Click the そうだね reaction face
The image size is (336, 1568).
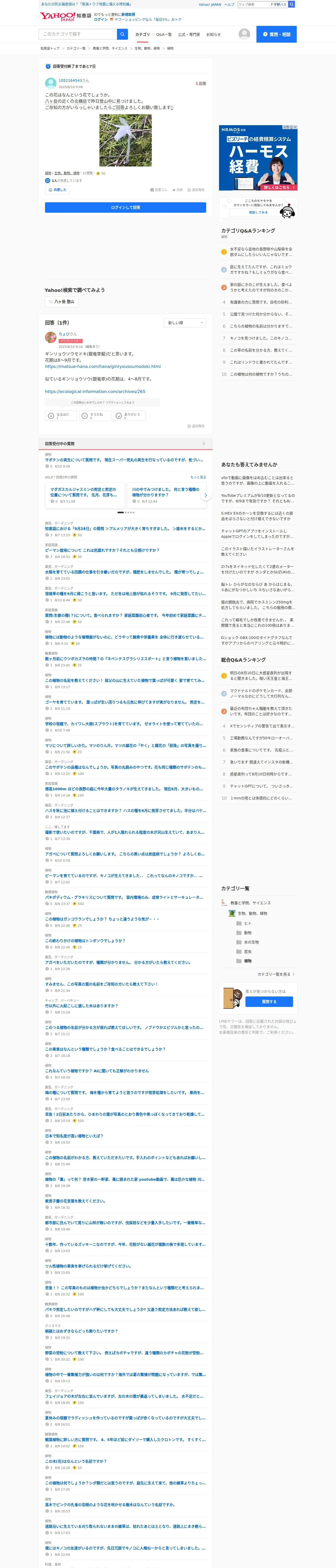point(85,416)
